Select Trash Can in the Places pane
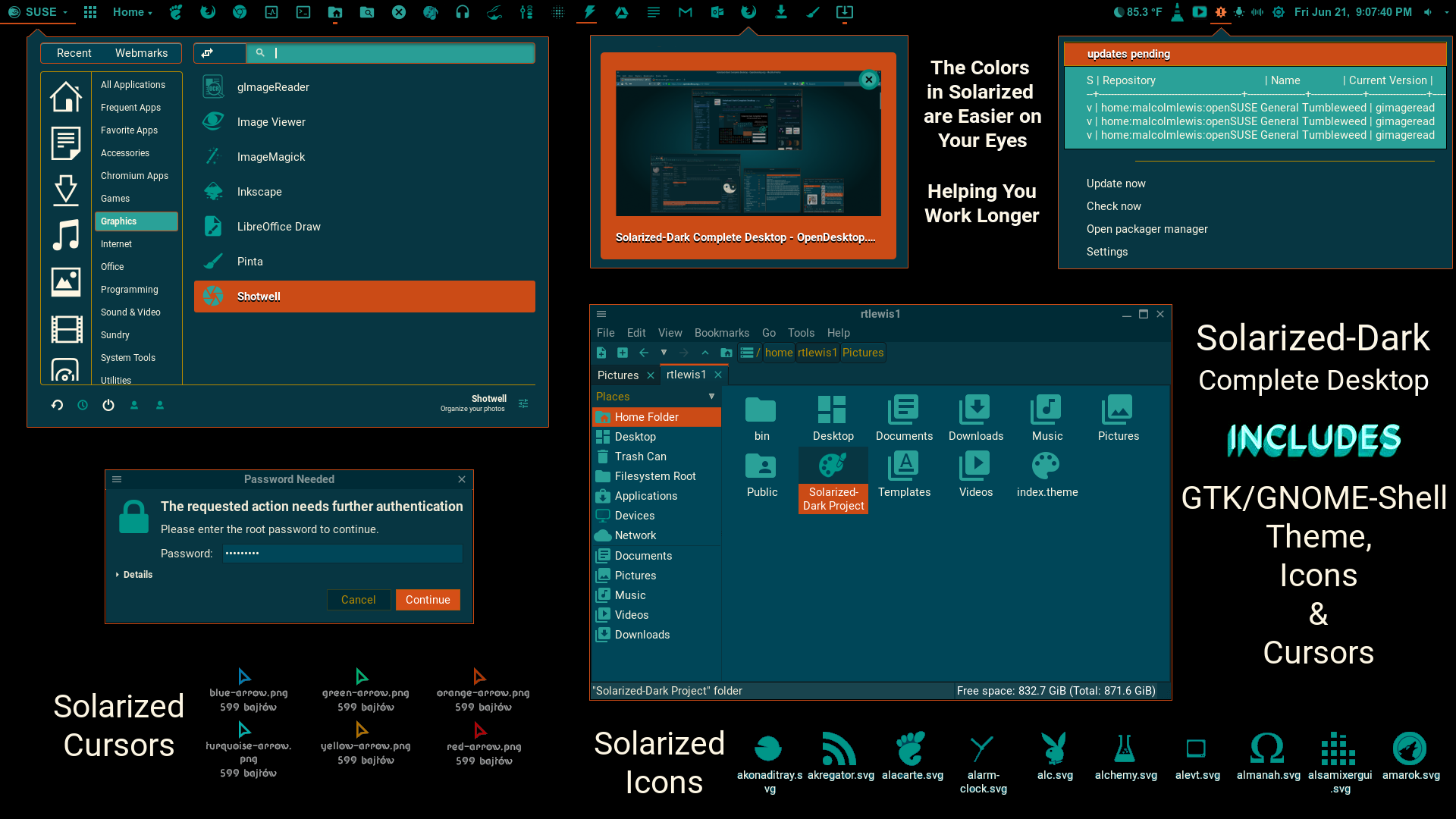The width and height of the screenshot is (1456, 819). (x=656, y=457)
